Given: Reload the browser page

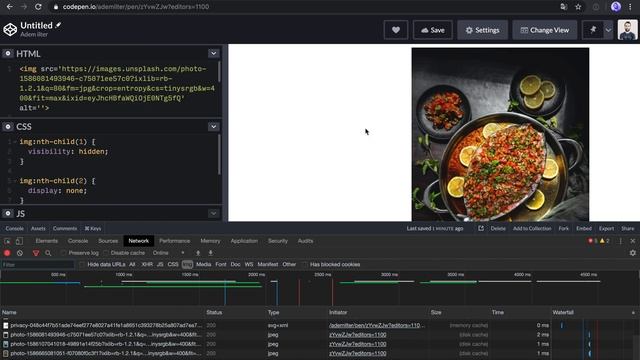Looking at the screenshot, I should [x=38, y=7].
